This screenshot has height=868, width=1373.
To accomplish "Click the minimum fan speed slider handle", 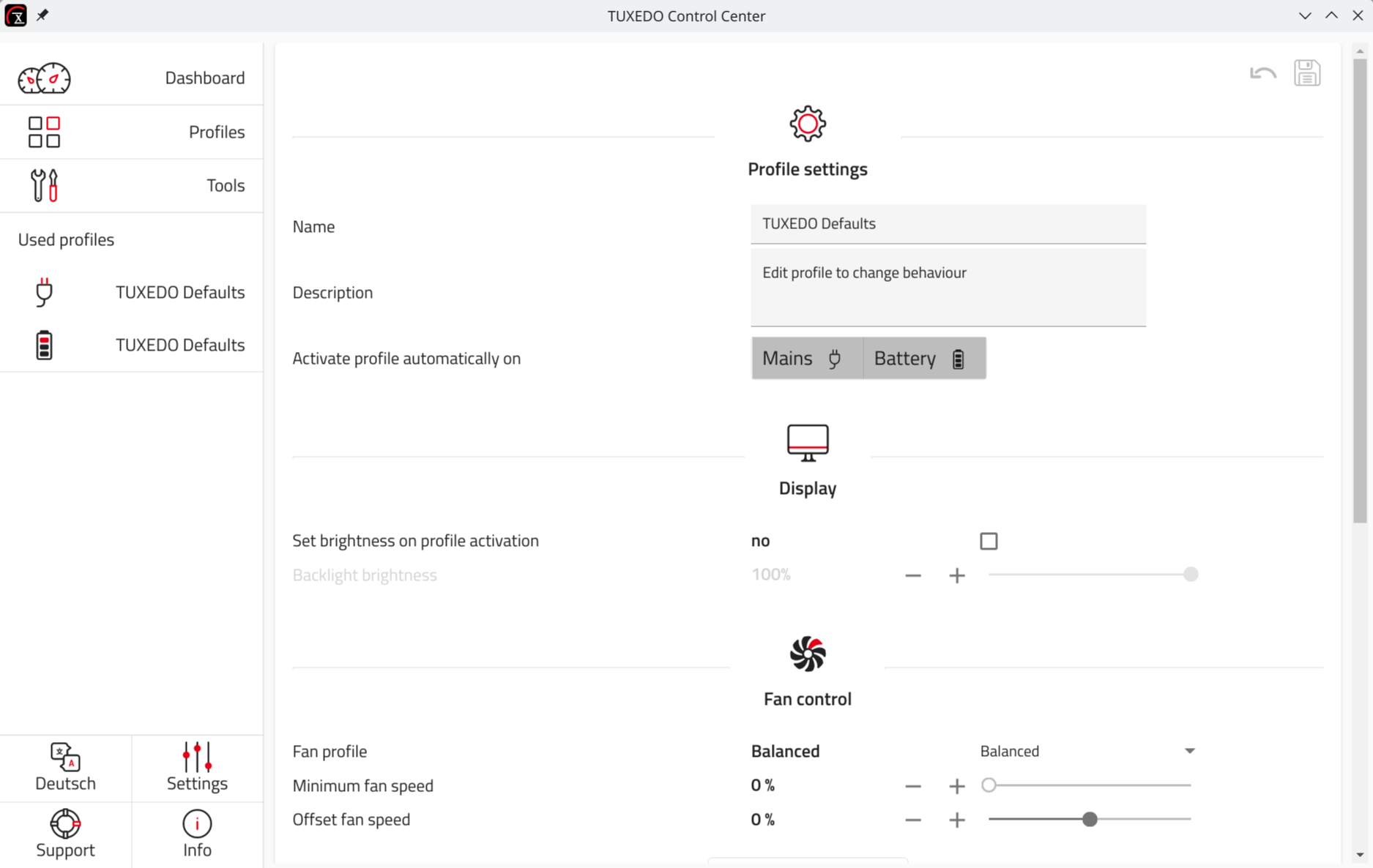I will click(989, 785).
